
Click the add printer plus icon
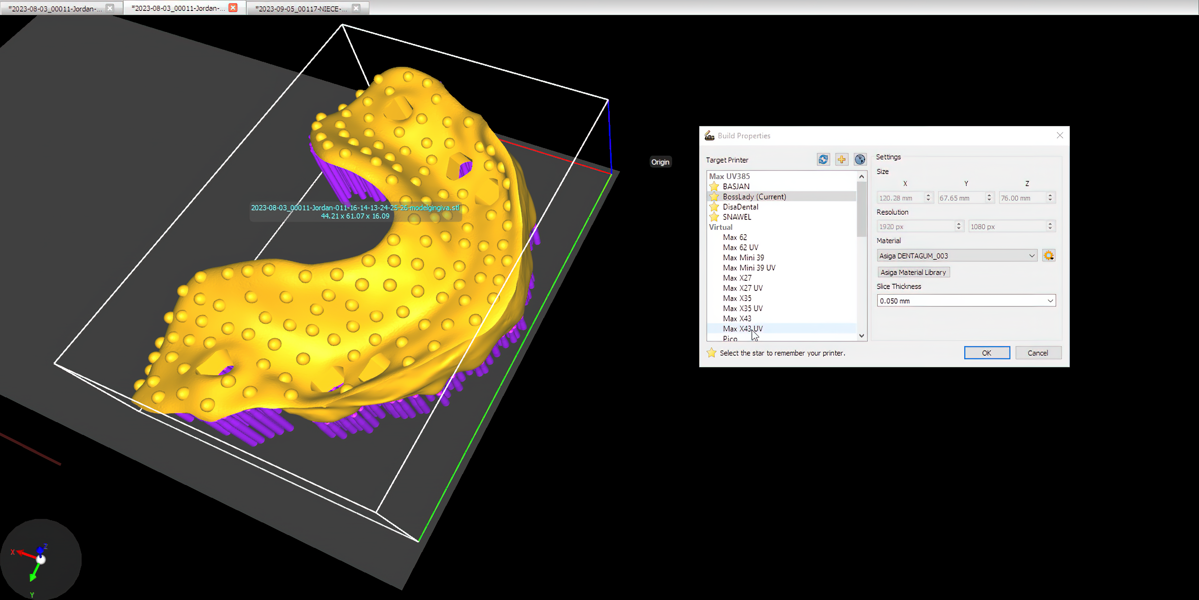(841, 160)
